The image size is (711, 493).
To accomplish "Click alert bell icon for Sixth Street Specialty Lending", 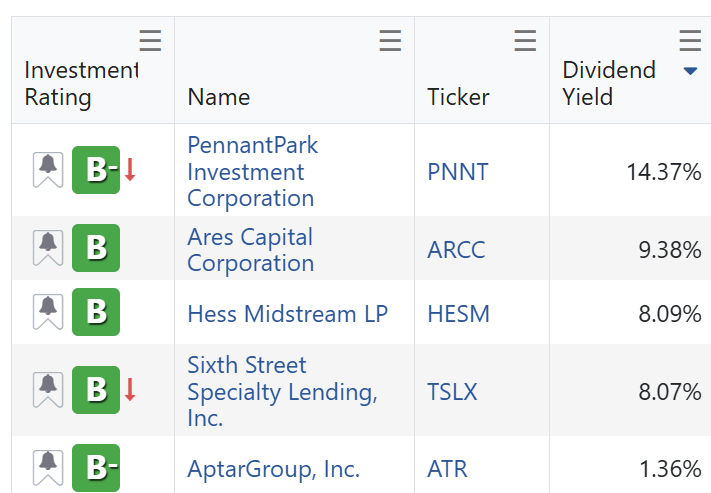I will [48, 390].
